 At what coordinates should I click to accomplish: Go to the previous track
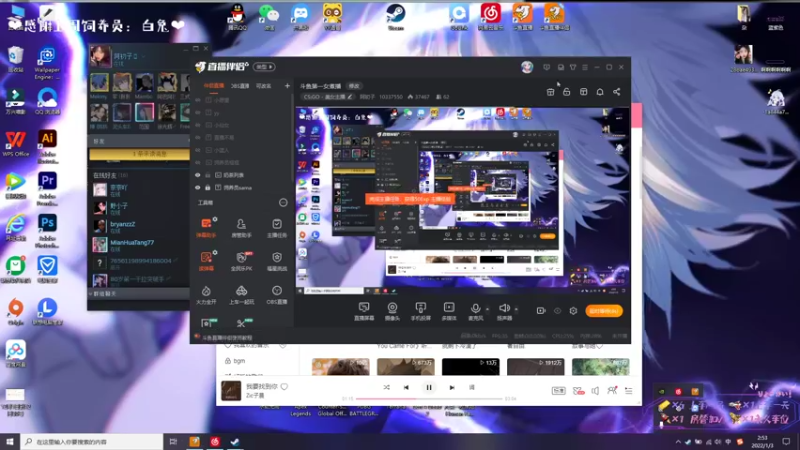pos(406,387)
